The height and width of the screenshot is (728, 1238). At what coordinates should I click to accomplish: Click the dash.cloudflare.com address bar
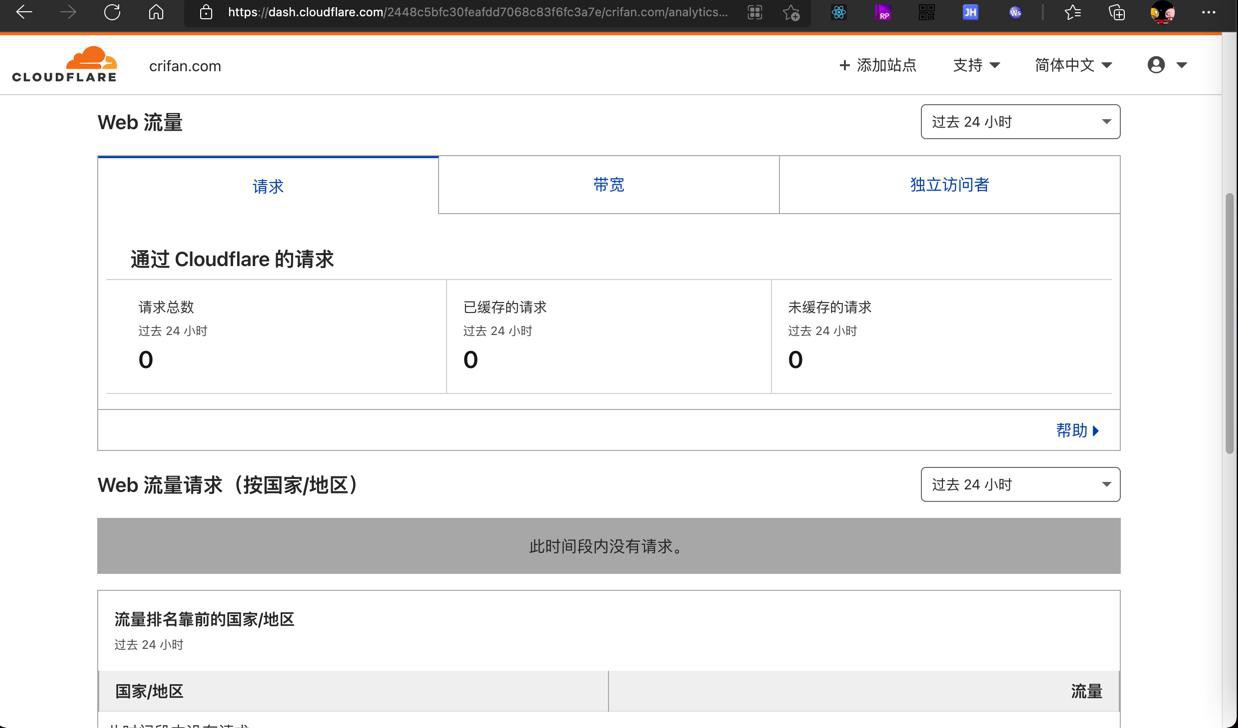coord(478,12)
